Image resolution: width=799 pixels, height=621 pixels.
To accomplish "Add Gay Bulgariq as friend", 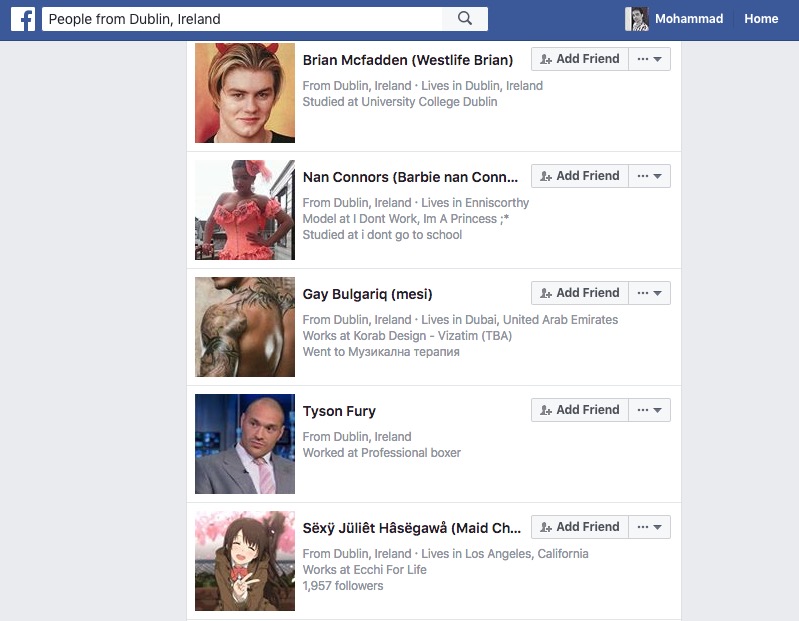I will 579,293.
